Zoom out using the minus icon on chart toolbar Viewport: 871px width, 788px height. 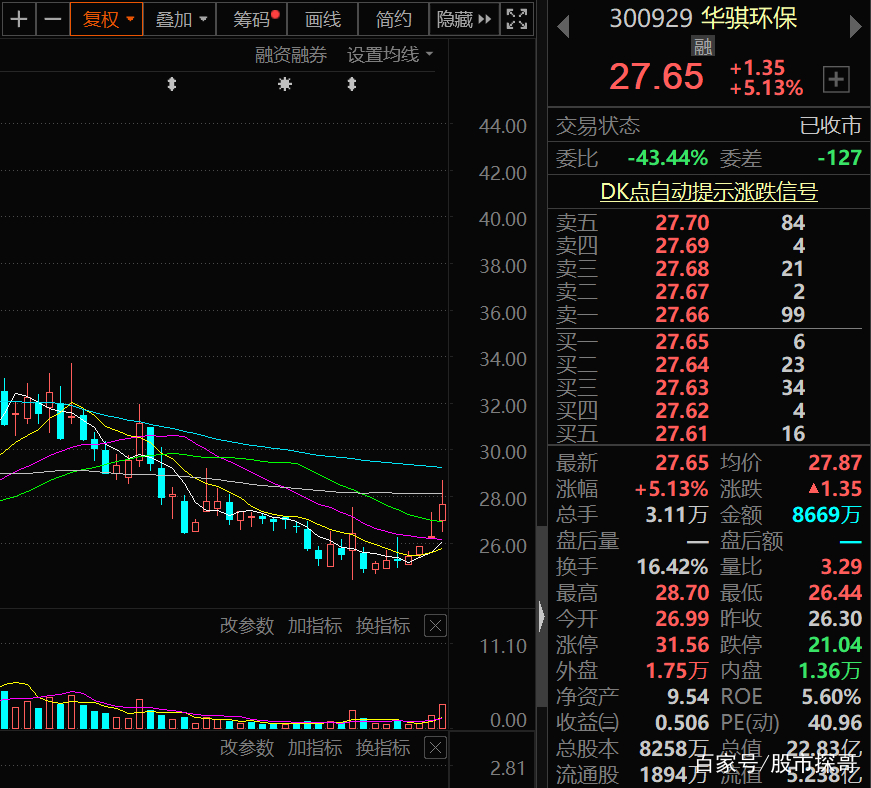pos(53,19)
